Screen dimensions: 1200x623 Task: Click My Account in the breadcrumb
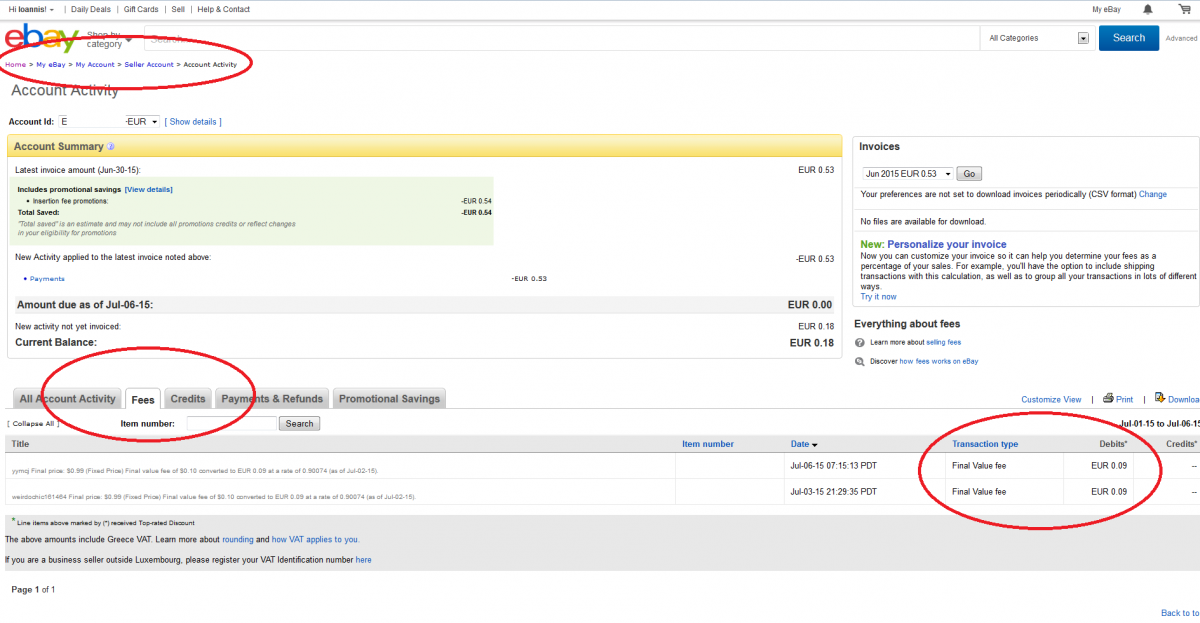click(x=95, y=64)
